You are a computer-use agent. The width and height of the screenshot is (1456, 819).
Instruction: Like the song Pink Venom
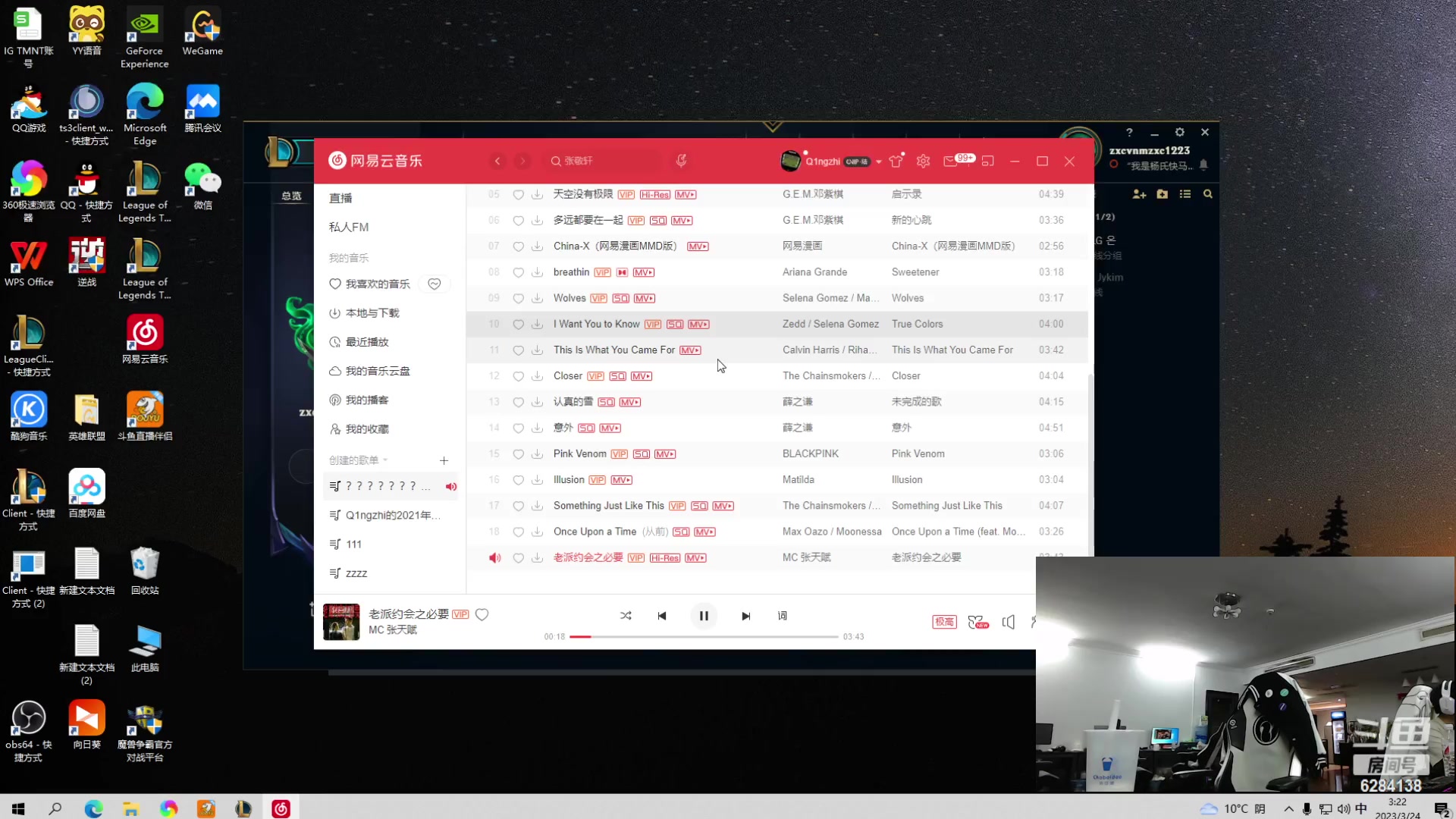click(x=519, y=454)
